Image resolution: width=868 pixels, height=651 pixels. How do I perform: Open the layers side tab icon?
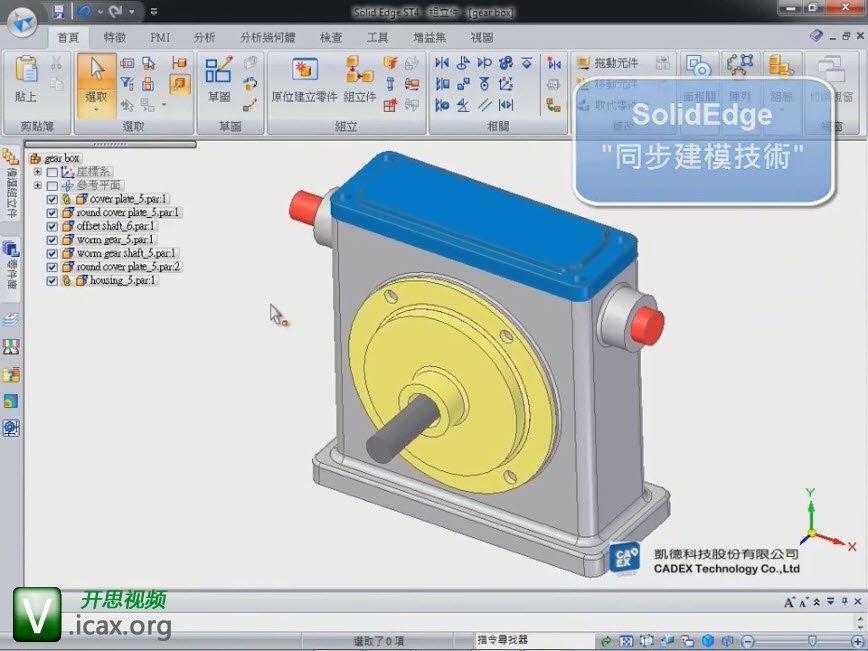click(x=11, y=320)
